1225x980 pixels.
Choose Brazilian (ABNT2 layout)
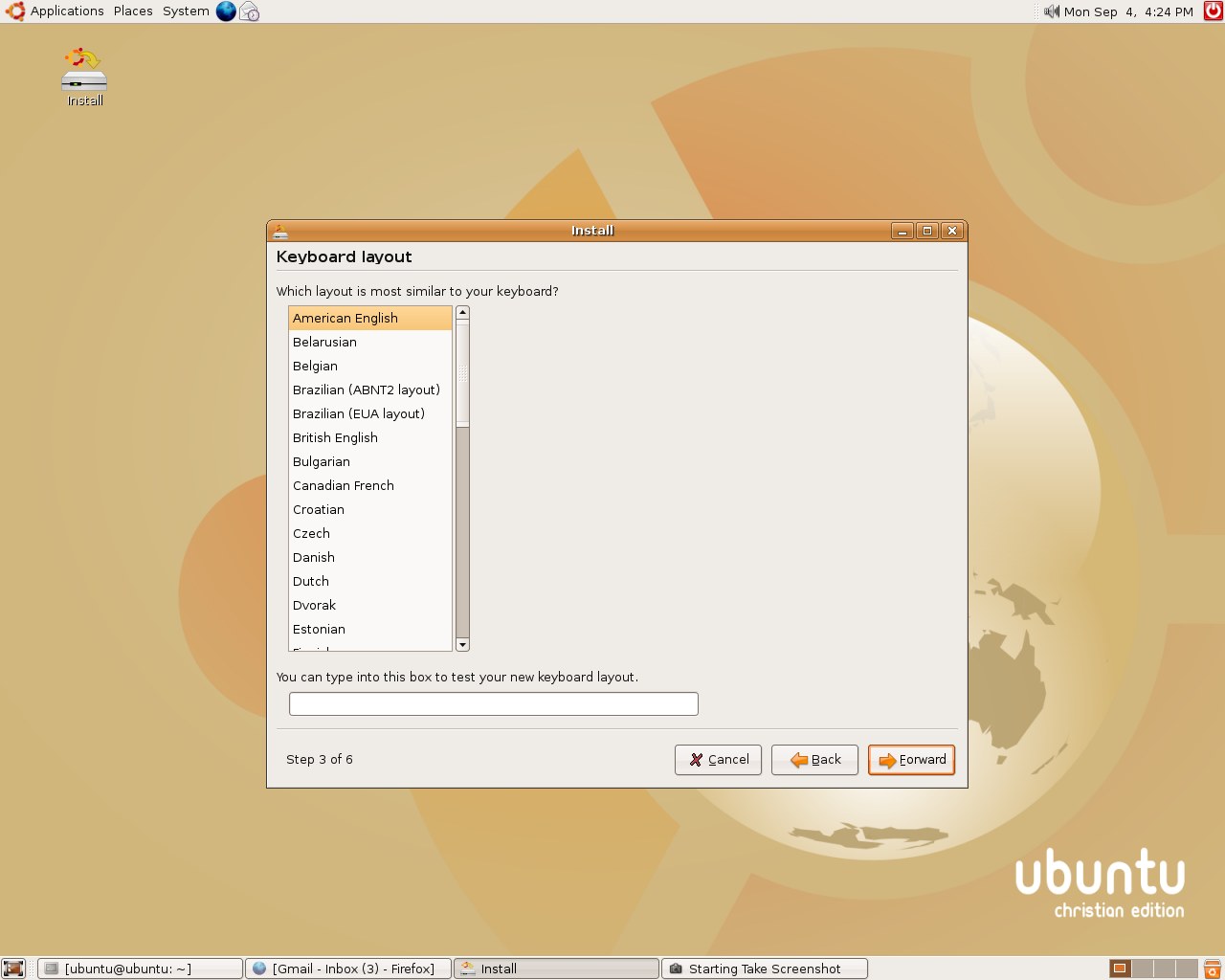370,390
